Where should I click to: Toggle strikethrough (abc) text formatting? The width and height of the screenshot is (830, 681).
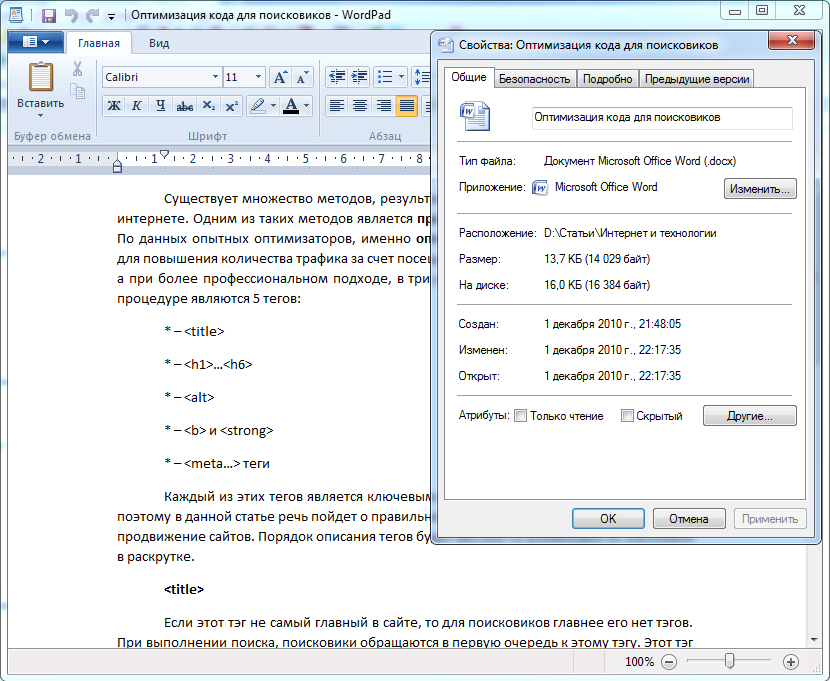tap(184, 106)
